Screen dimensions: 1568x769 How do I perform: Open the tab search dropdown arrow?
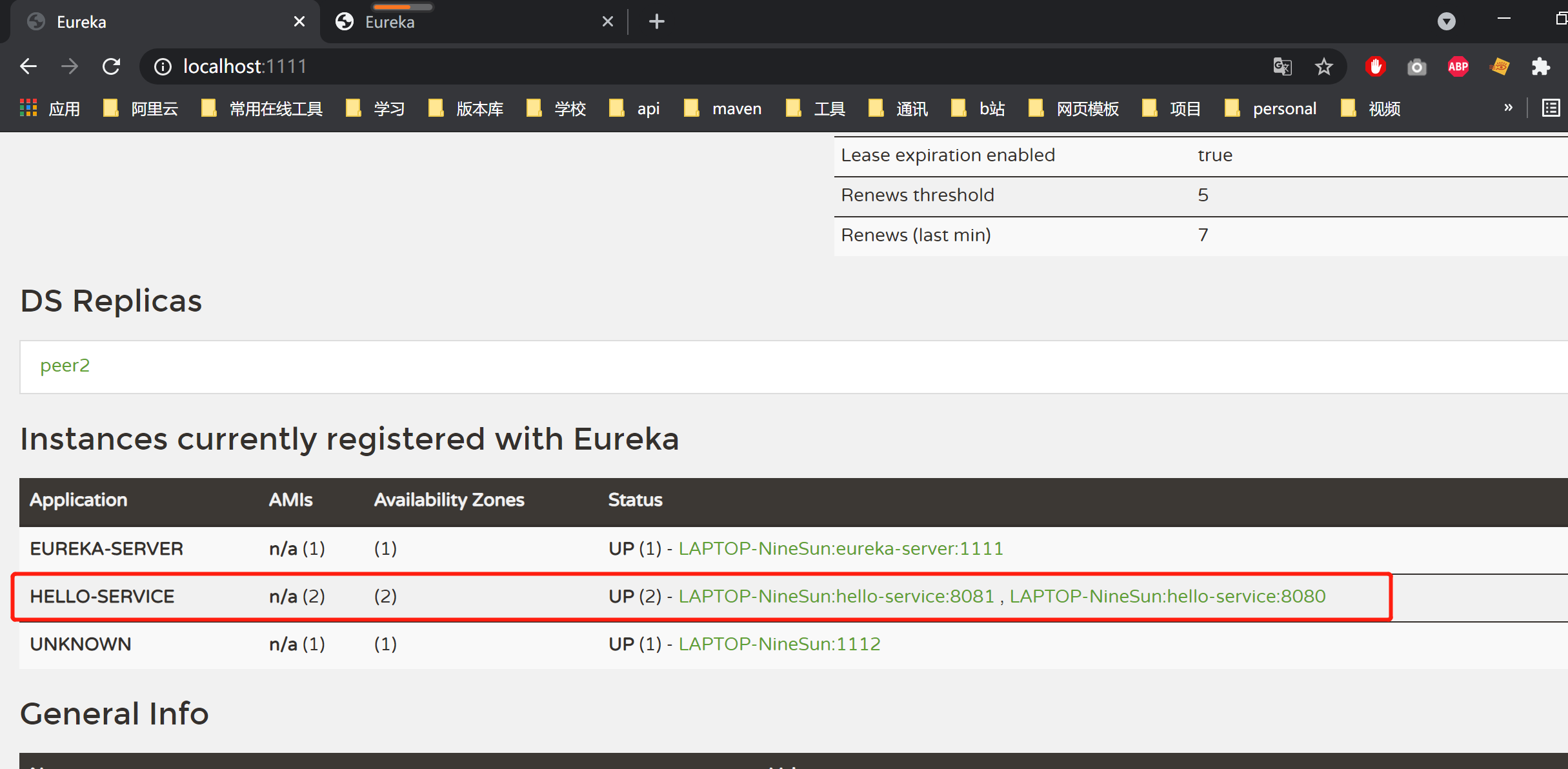coord(1447,21)
